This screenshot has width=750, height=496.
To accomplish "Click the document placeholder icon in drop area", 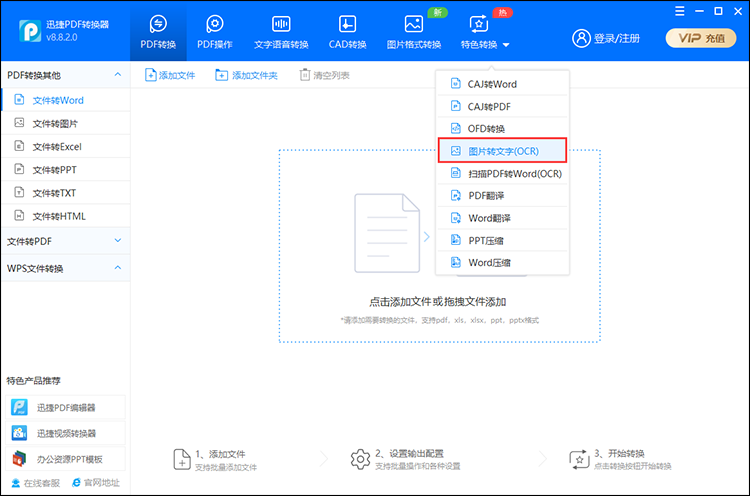I will click(x=387, y=233).
